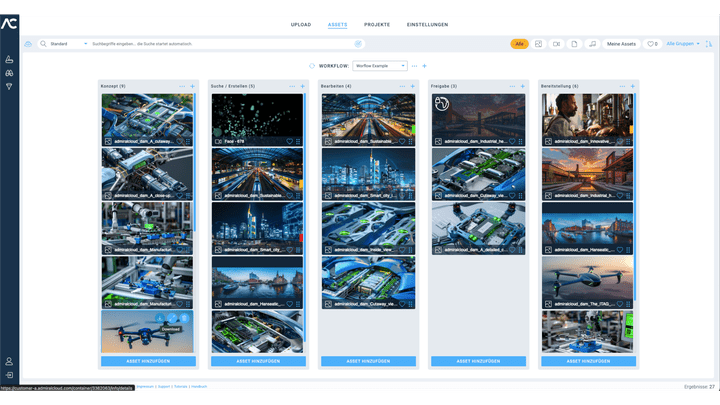Filter assets by video type

coord(556,44)
